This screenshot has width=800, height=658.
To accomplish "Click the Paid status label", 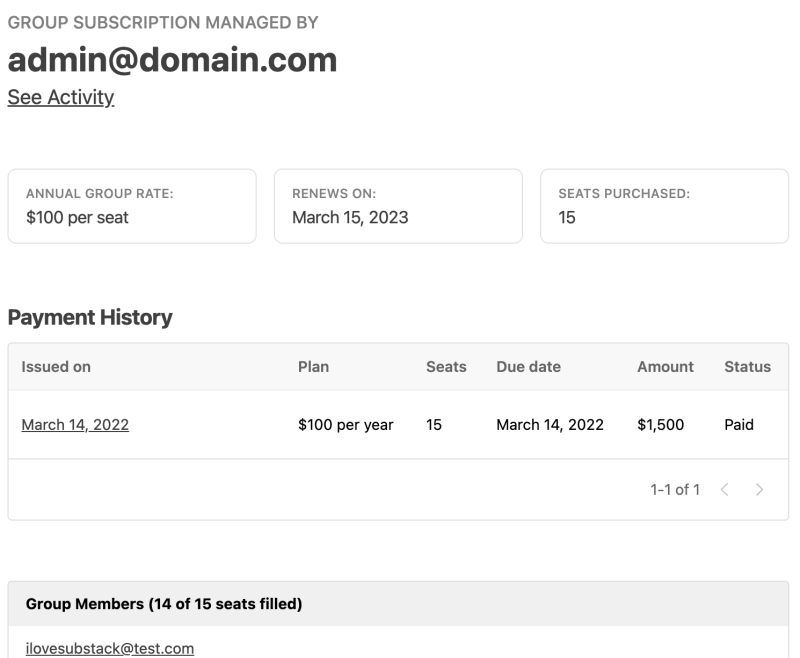I will (739, 424).
